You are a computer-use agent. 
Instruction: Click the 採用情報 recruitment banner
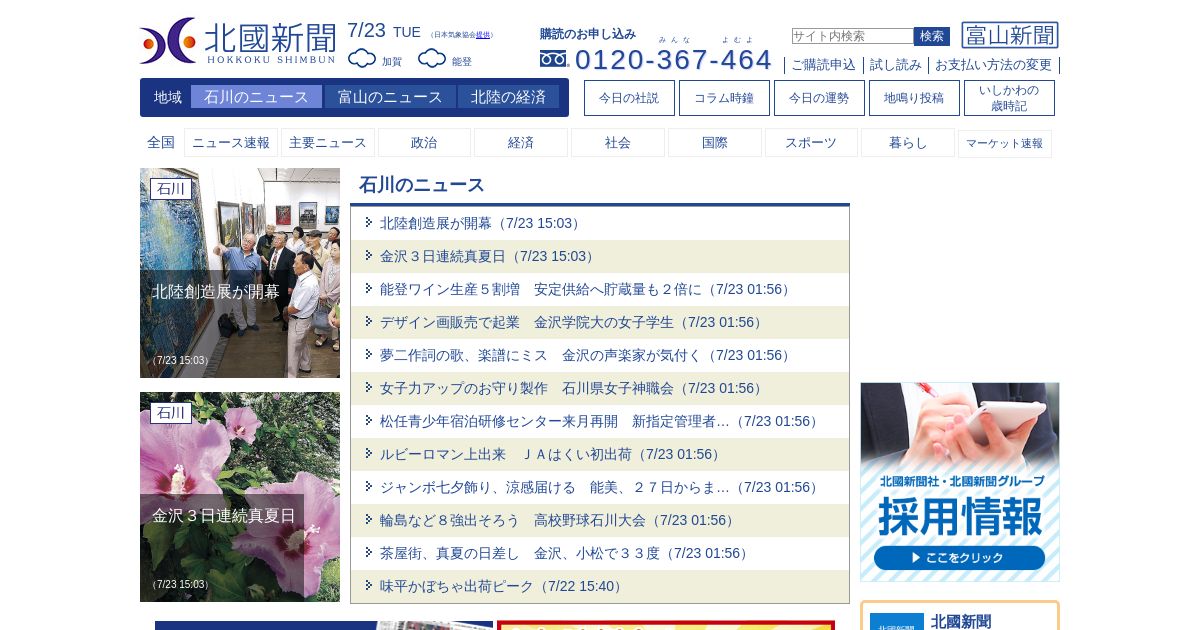[x=960, y=482]
